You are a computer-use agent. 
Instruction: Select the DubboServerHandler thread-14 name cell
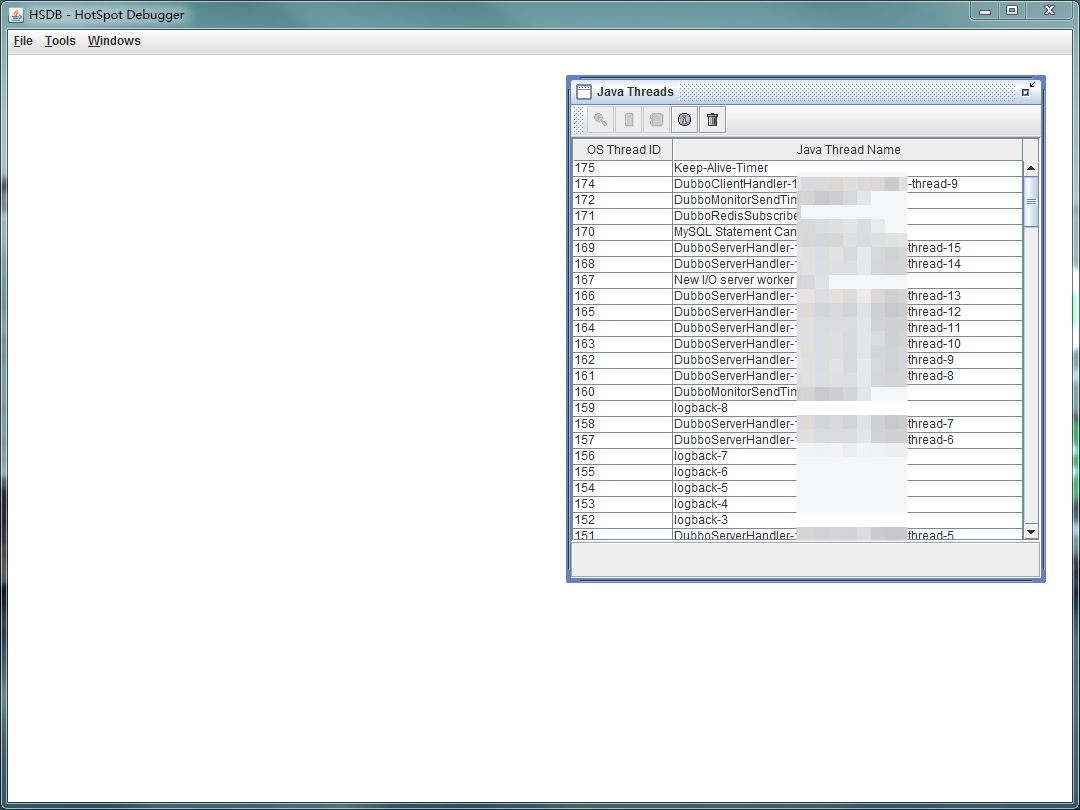(x=848, y=264)
